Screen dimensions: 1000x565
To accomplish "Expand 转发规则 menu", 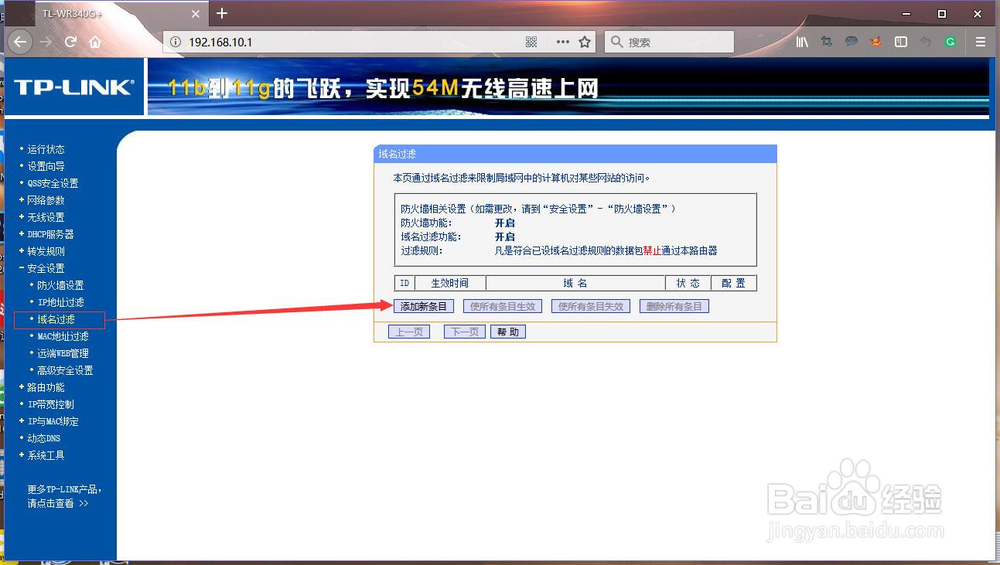I will tap(46, 251).
